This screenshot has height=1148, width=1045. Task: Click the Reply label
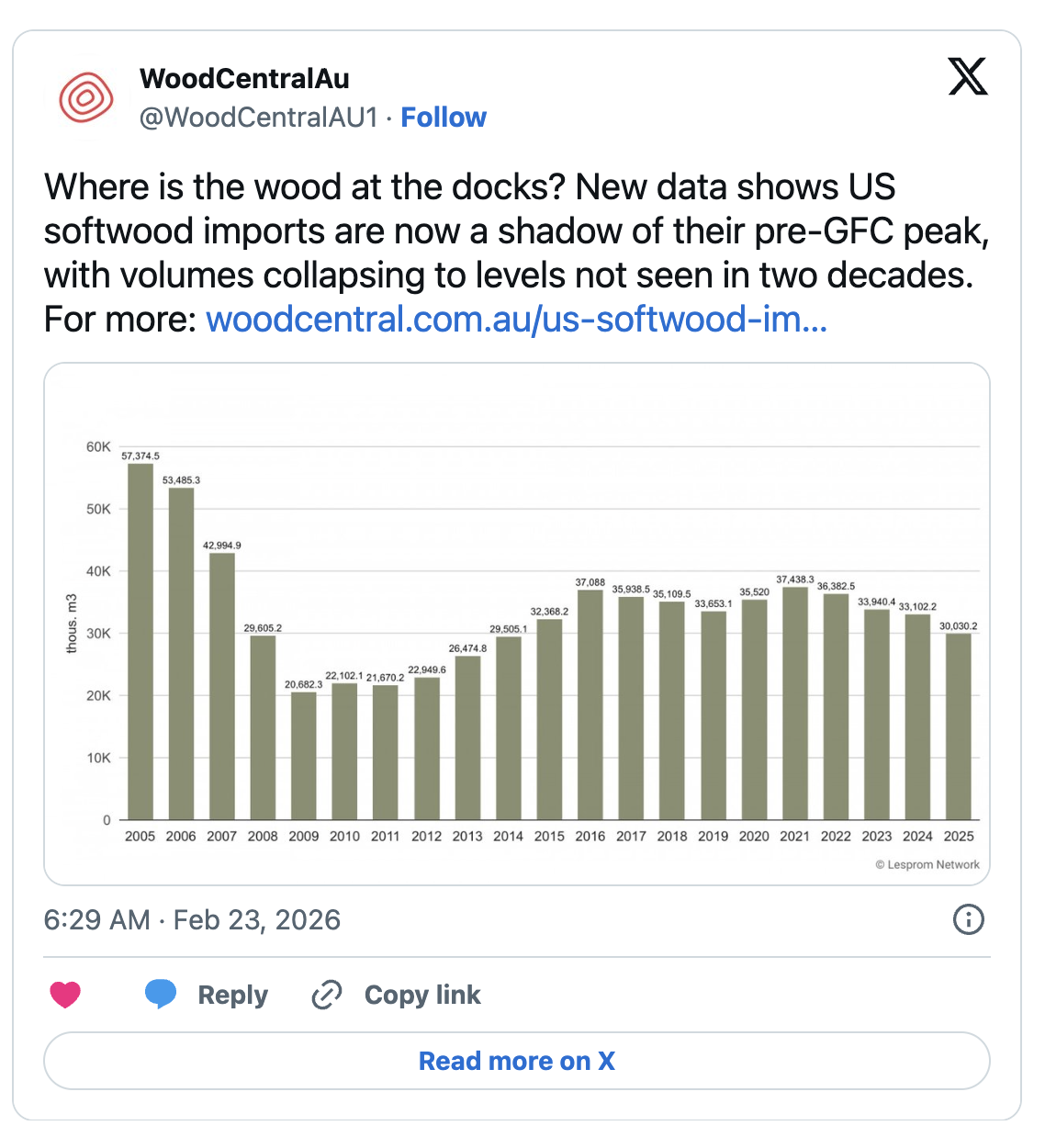[232, 995]
